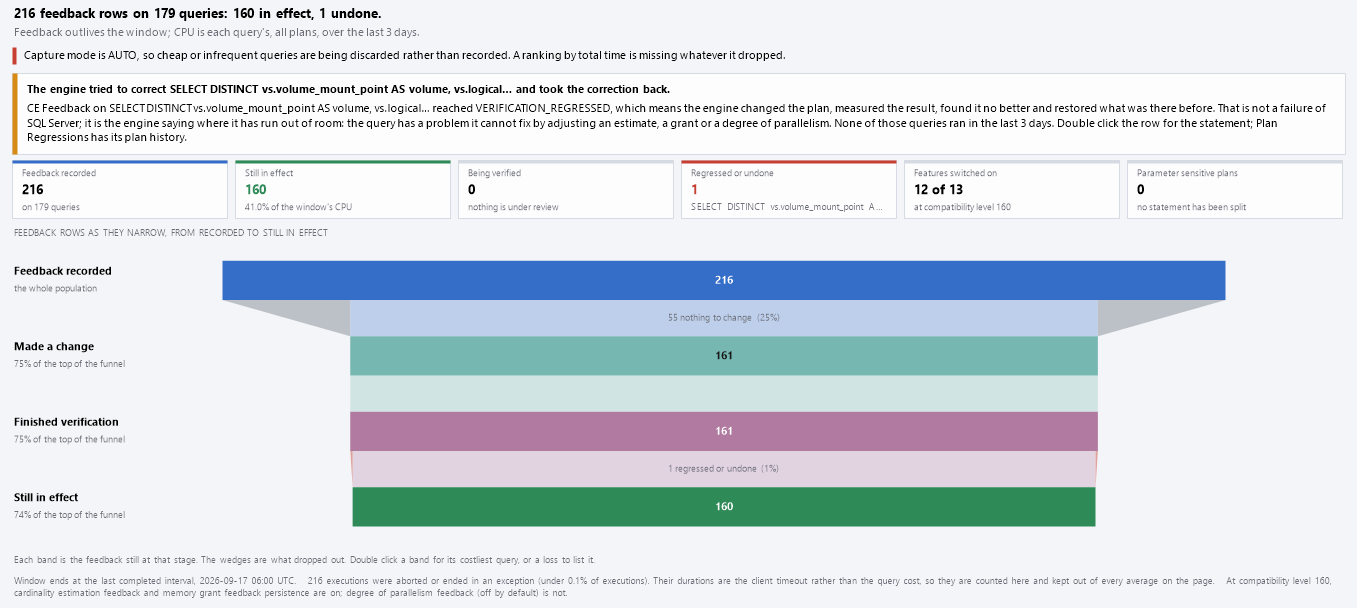
Task: Click the 'Still in effect' funnel stage label
Action: (x=46, y=497)
